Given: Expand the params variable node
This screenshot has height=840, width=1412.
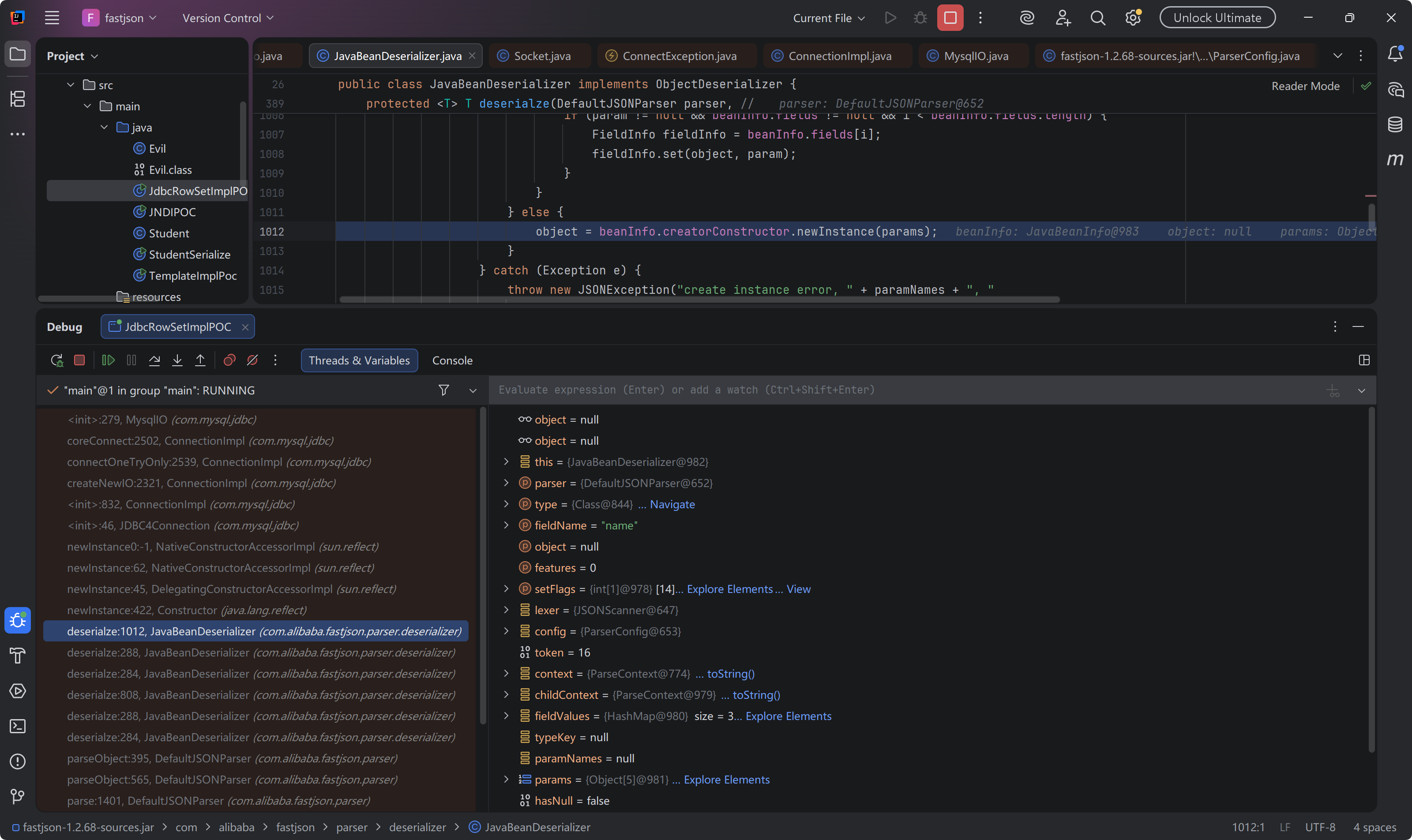Looking at the screenshot, I should (x=506, y=780).
